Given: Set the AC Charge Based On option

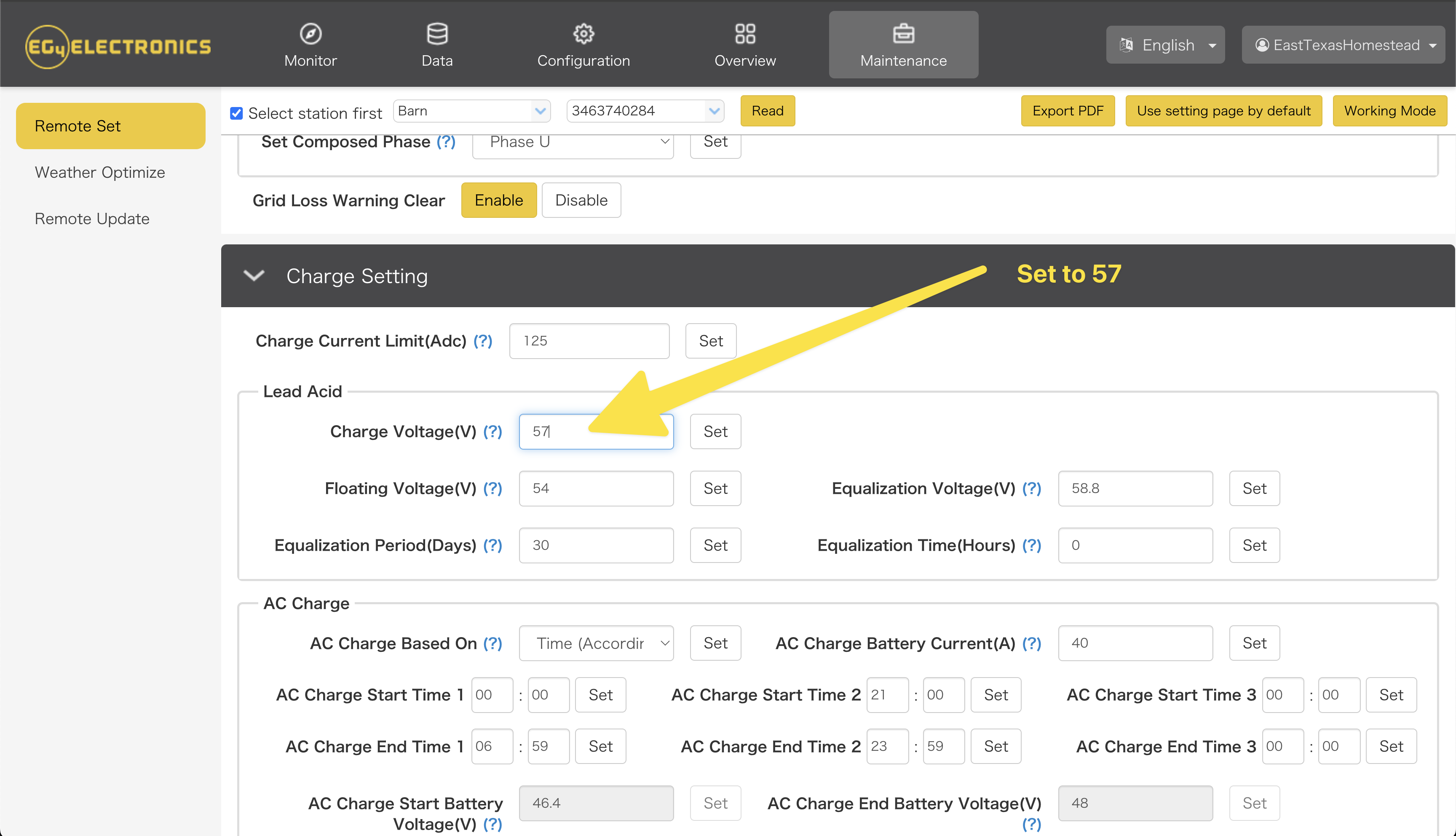Looking at the screenshot, I should tap(715, 643).
